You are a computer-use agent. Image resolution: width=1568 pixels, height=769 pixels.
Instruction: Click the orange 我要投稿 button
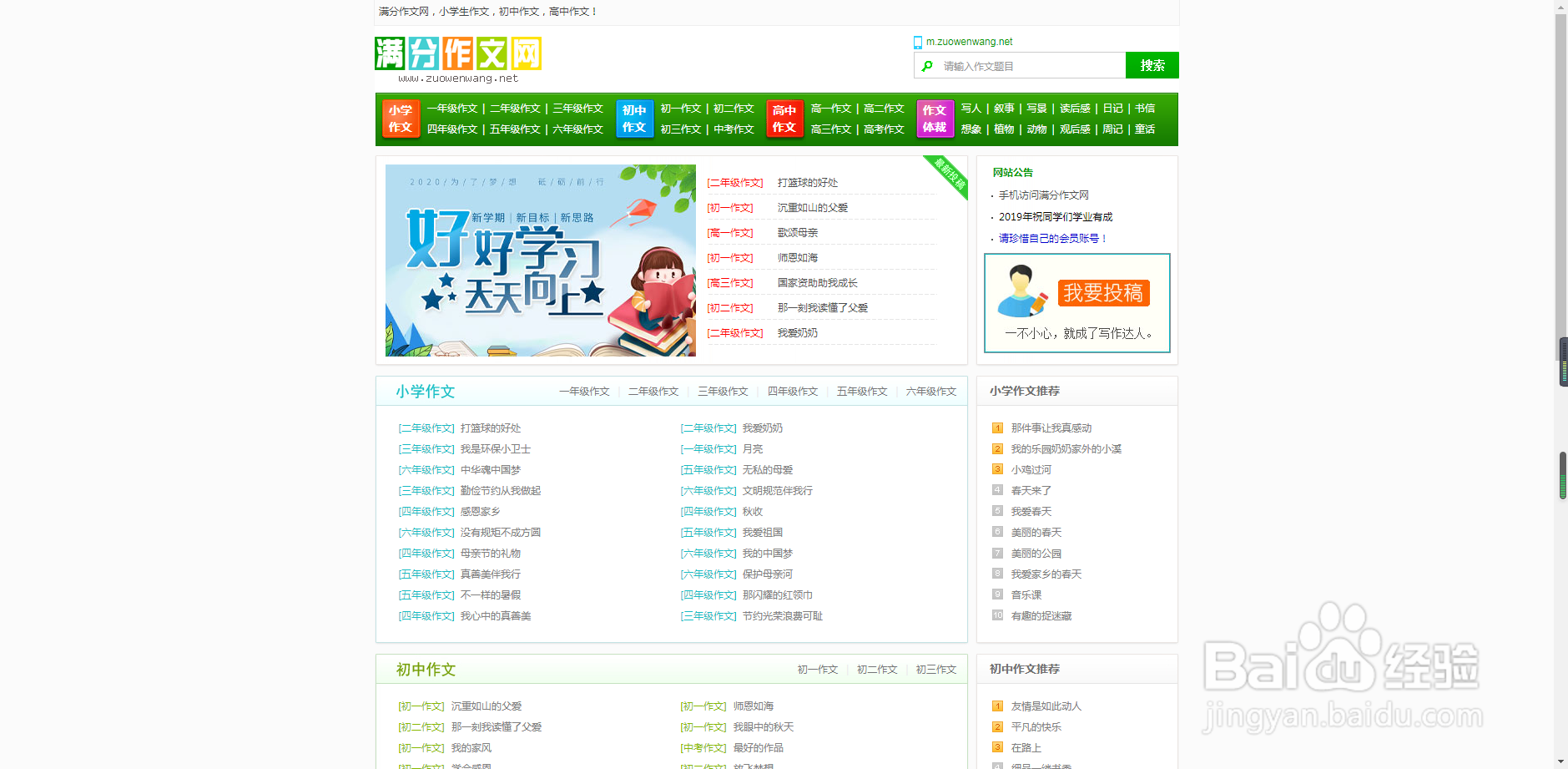click(1103, 293)
